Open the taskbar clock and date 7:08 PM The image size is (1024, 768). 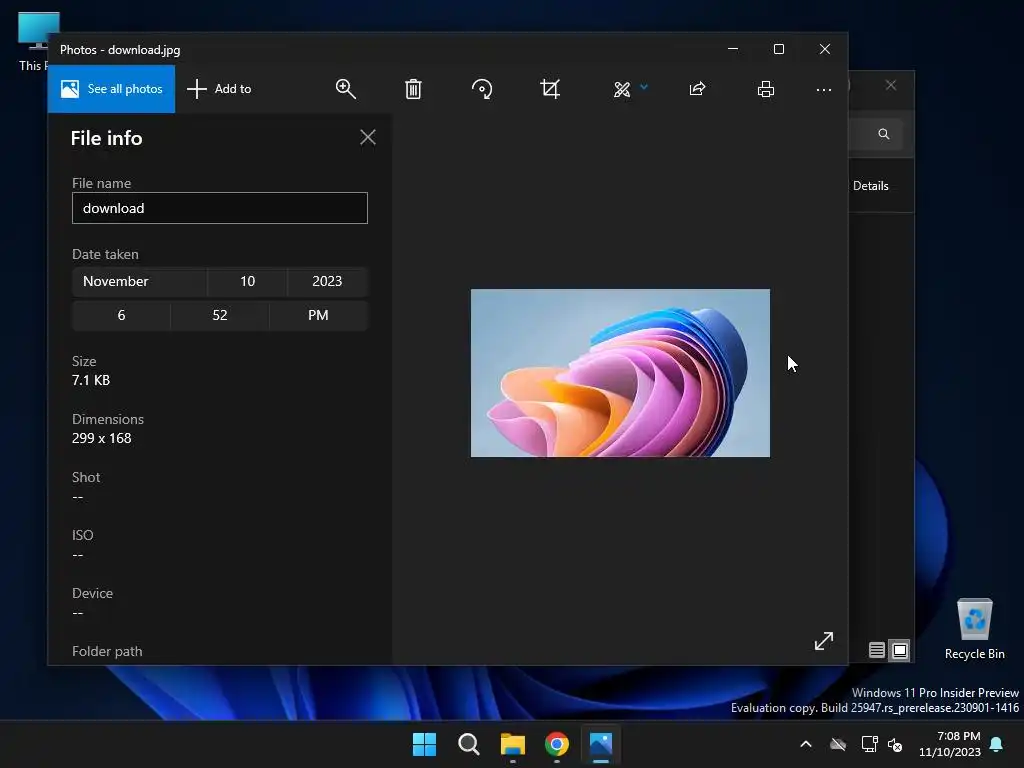point(950,744)
